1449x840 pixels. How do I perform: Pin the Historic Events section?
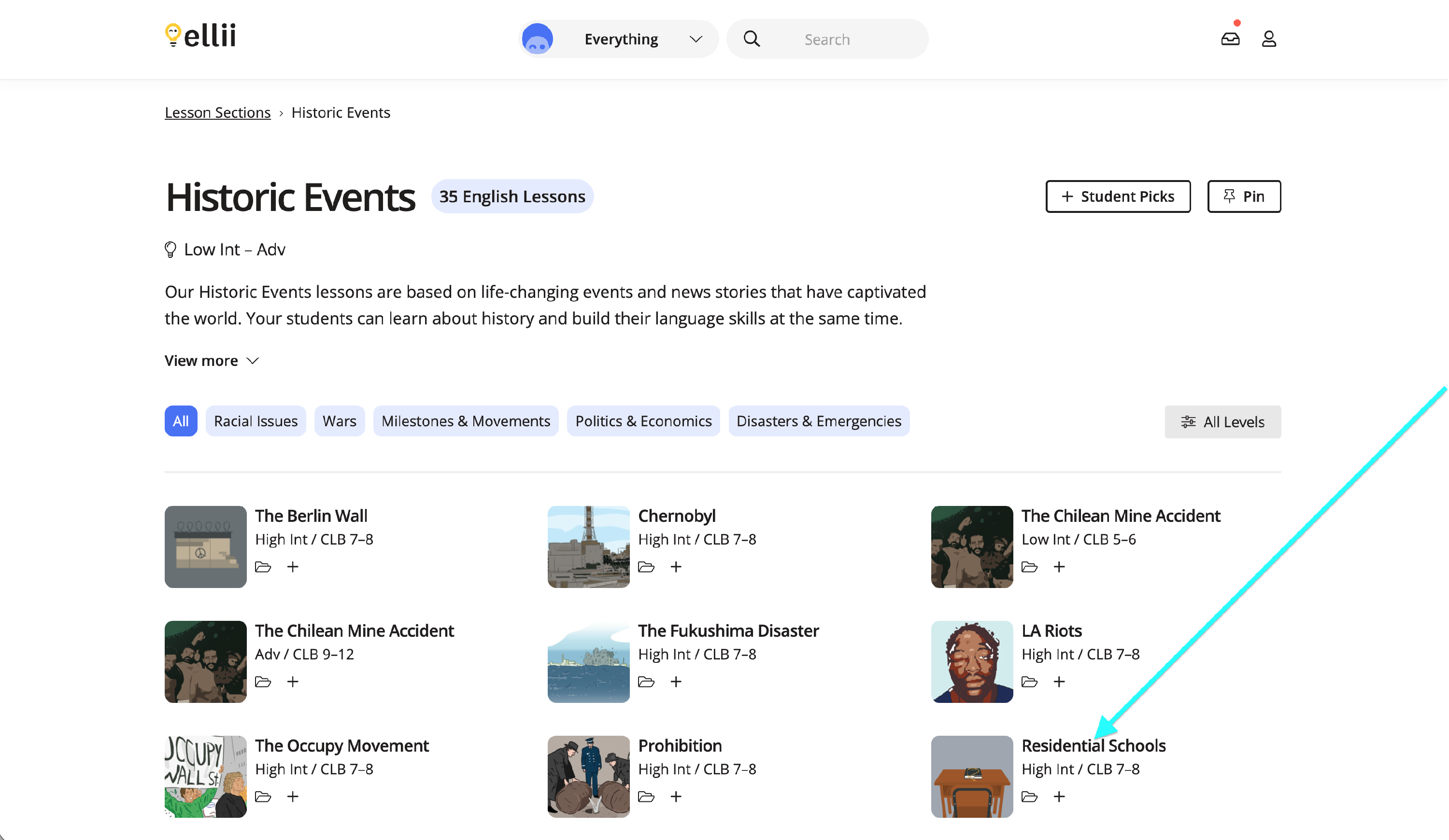(x=1244, y=196)
